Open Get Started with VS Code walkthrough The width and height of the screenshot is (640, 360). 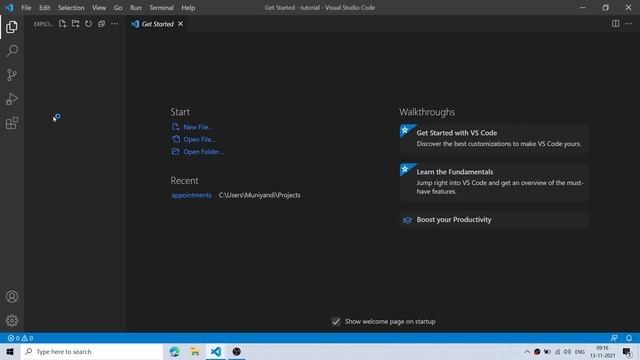(494, 138)
